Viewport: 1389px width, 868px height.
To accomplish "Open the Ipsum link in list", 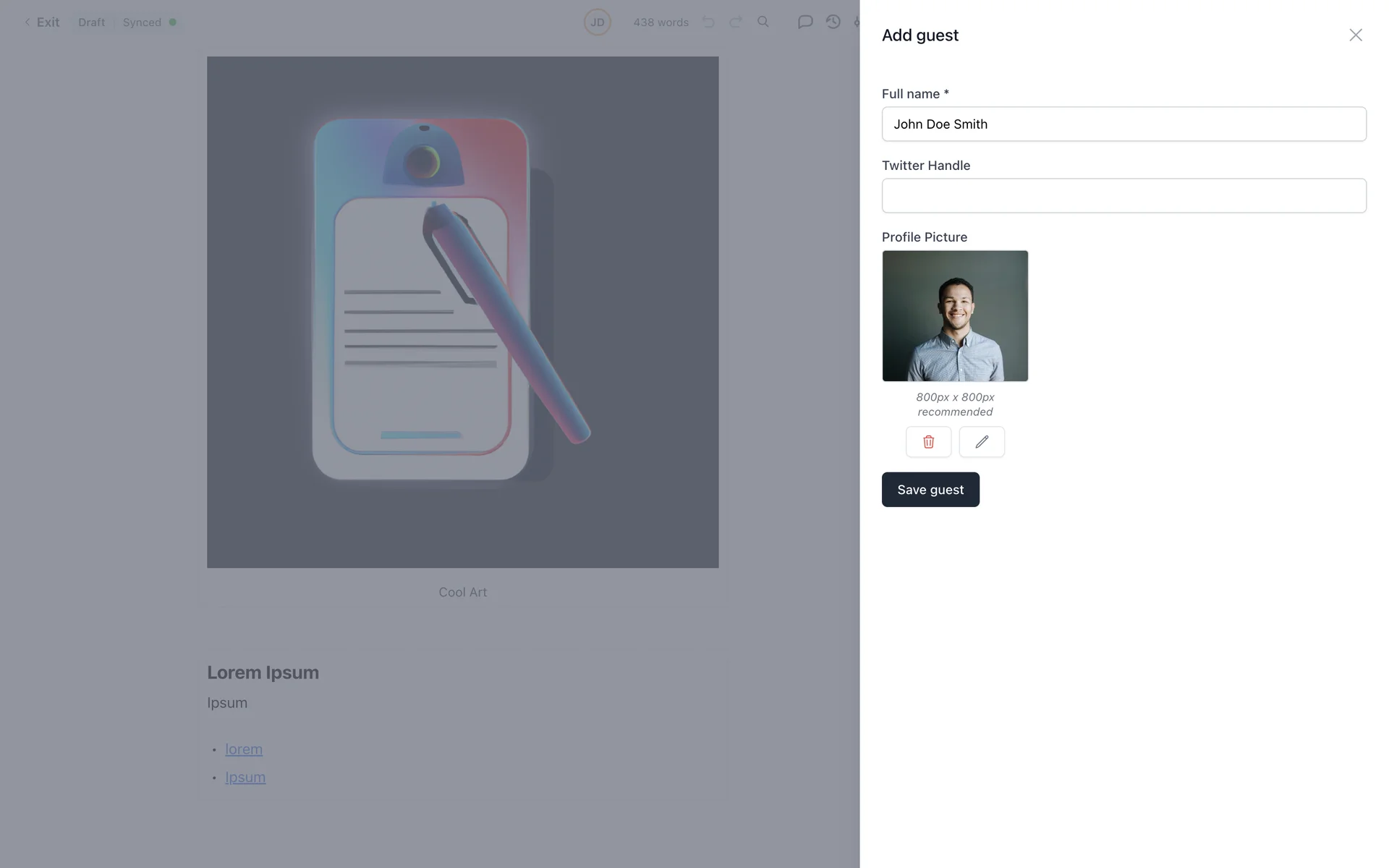I will pyautogui.click(x=245, y=778).
